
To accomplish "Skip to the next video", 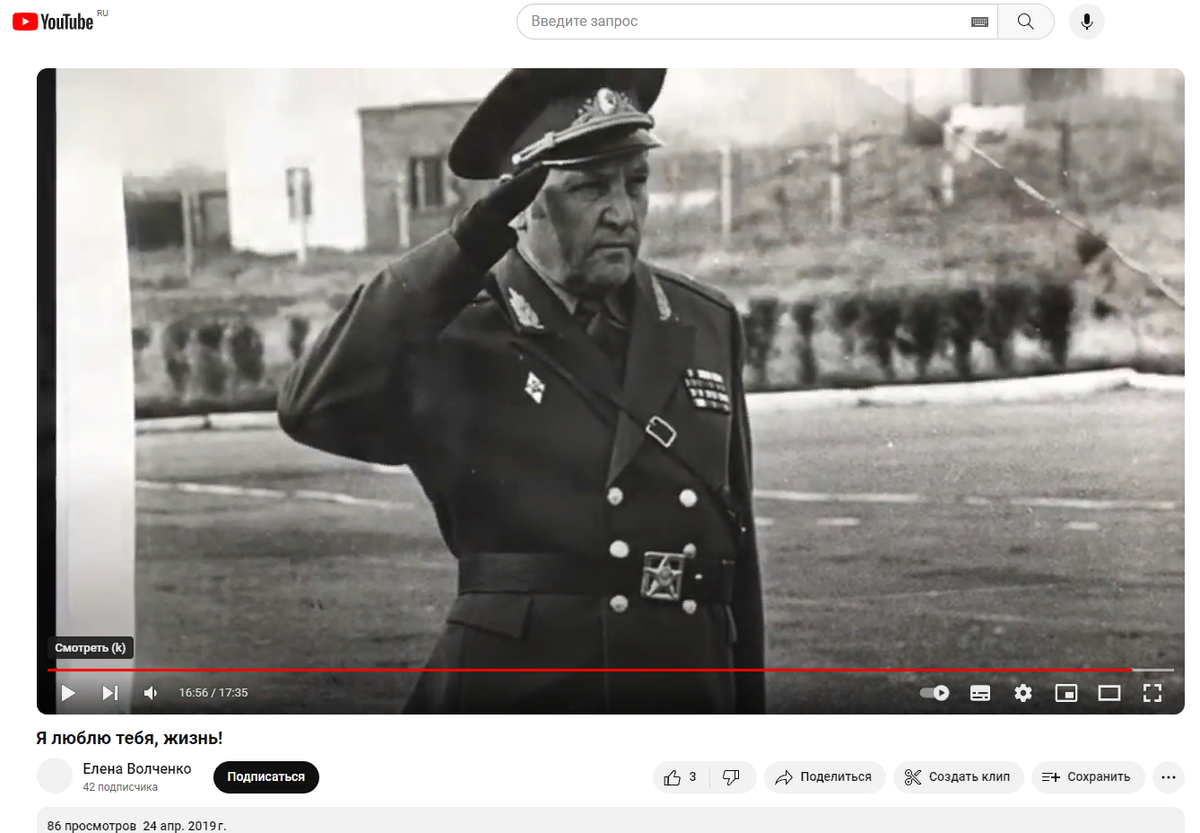I will point(110,692).
